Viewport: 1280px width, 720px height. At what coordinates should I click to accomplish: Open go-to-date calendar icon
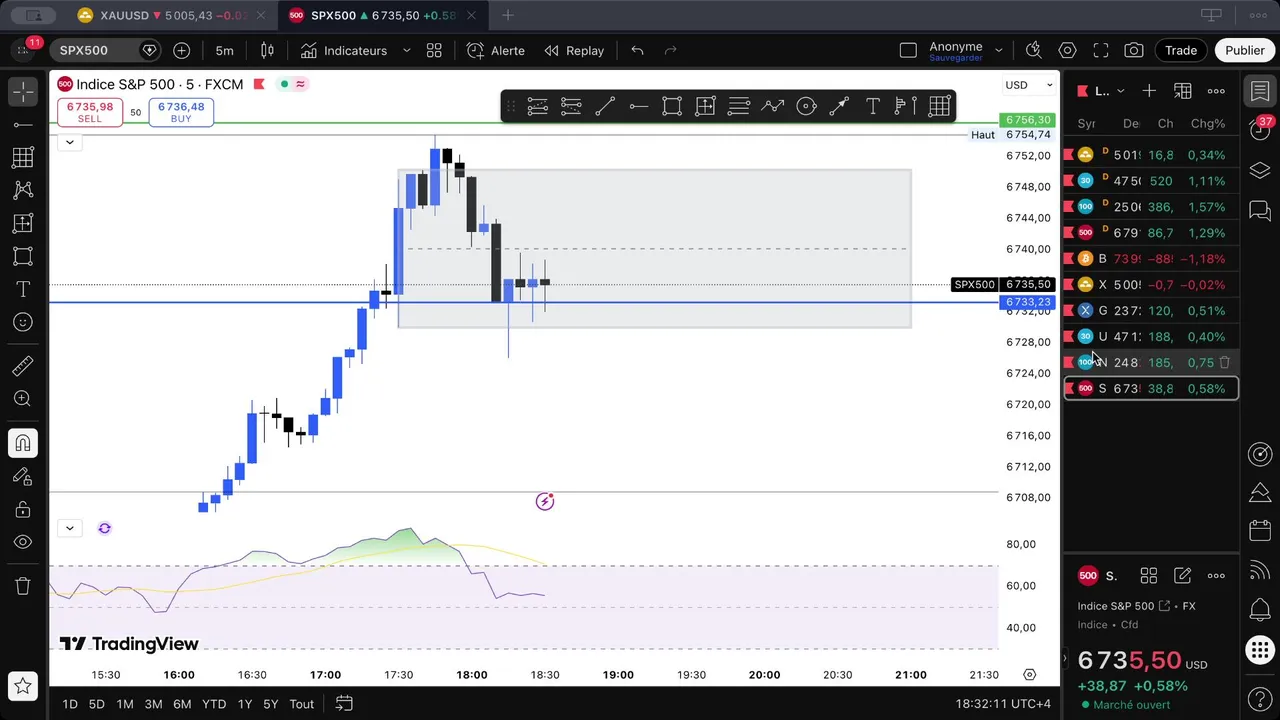(x=344, y=703)
